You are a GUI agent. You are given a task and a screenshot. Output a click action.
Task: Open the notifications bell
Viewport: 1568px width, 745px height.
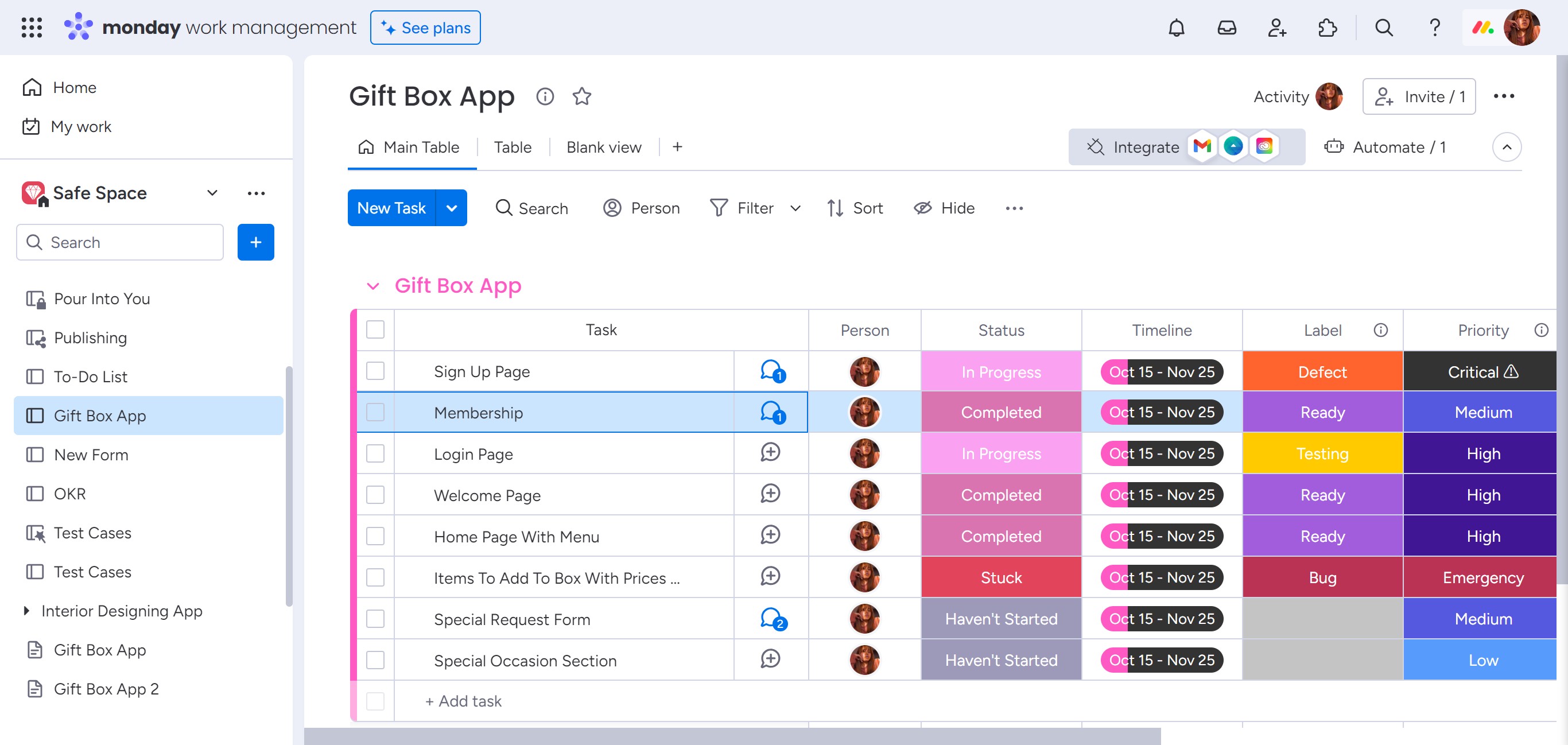coord(1176,28)
